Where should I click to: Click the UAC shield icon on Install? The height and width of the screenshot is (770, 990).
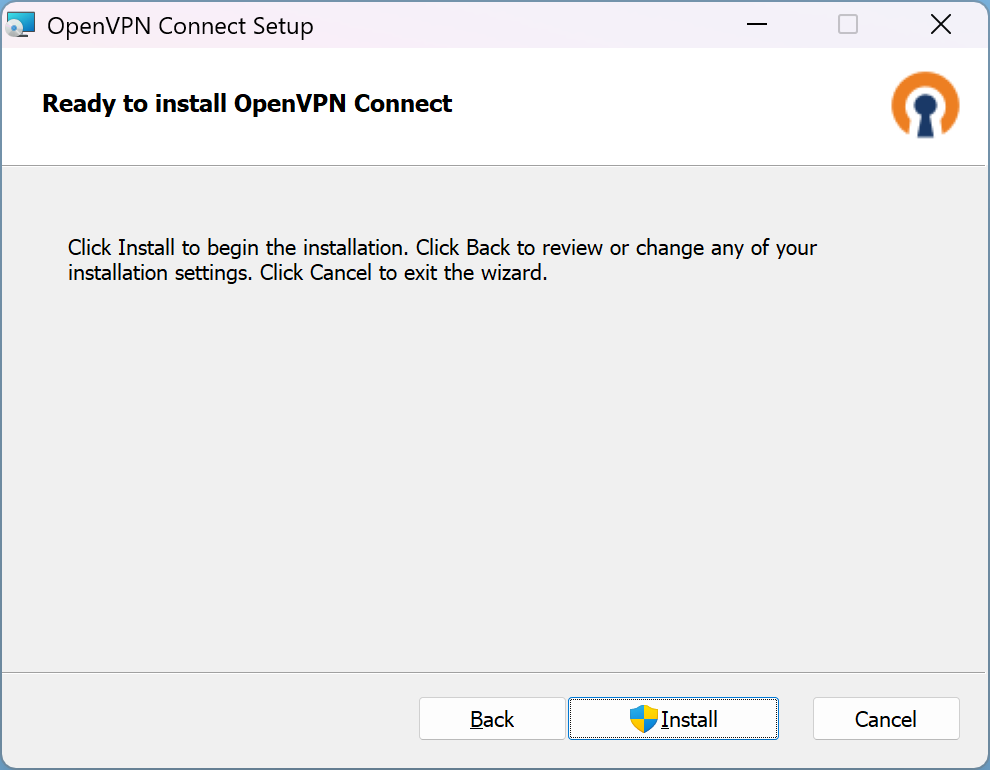(x=643, y=719)
